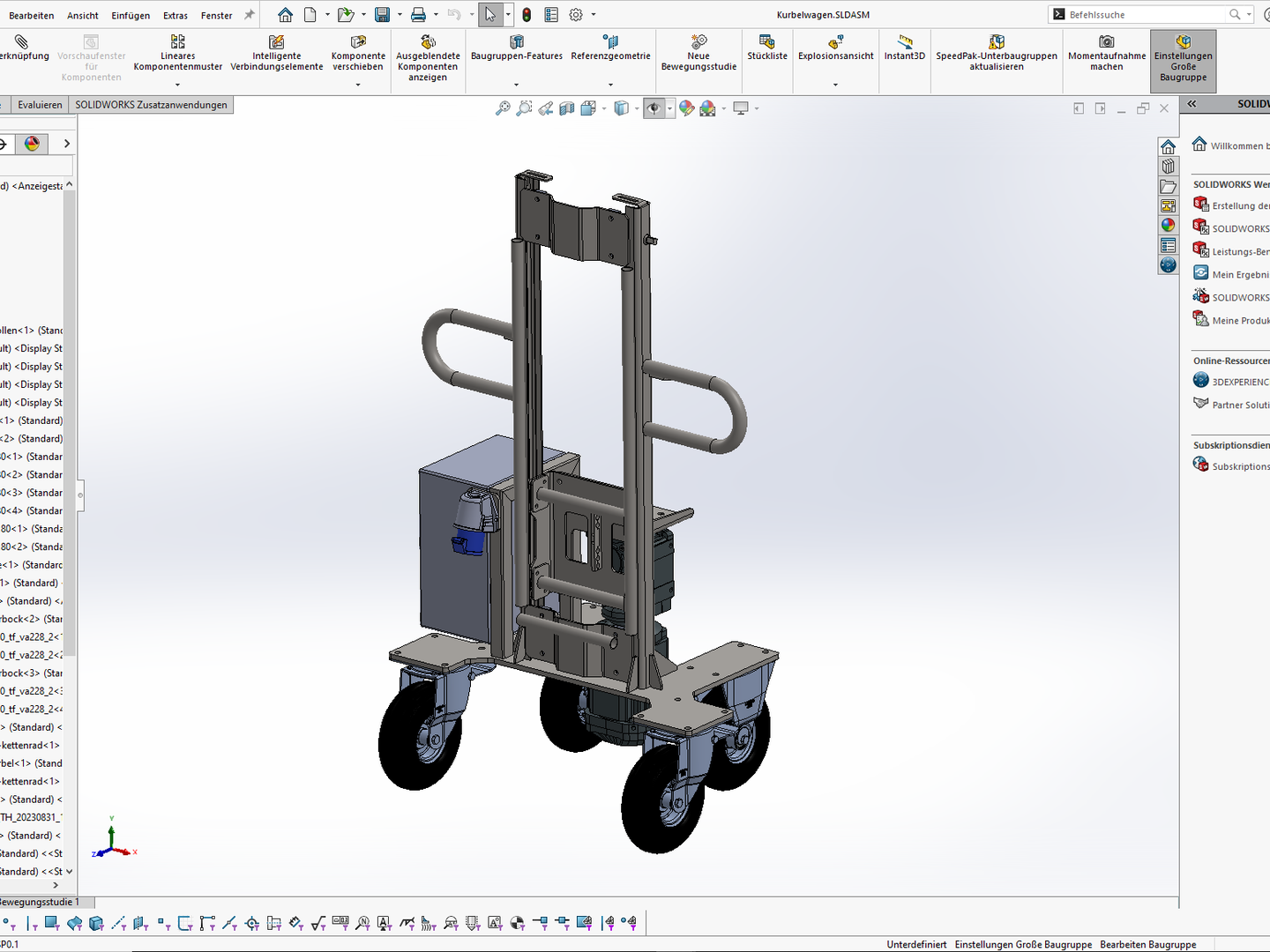
Task: Click Edit Appearance color ball icon
Action: click(686, 108)
